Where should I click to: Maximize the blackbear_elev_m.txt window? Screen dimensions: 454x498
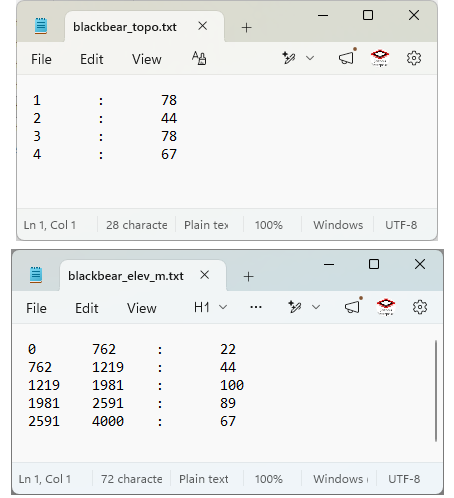374,264
